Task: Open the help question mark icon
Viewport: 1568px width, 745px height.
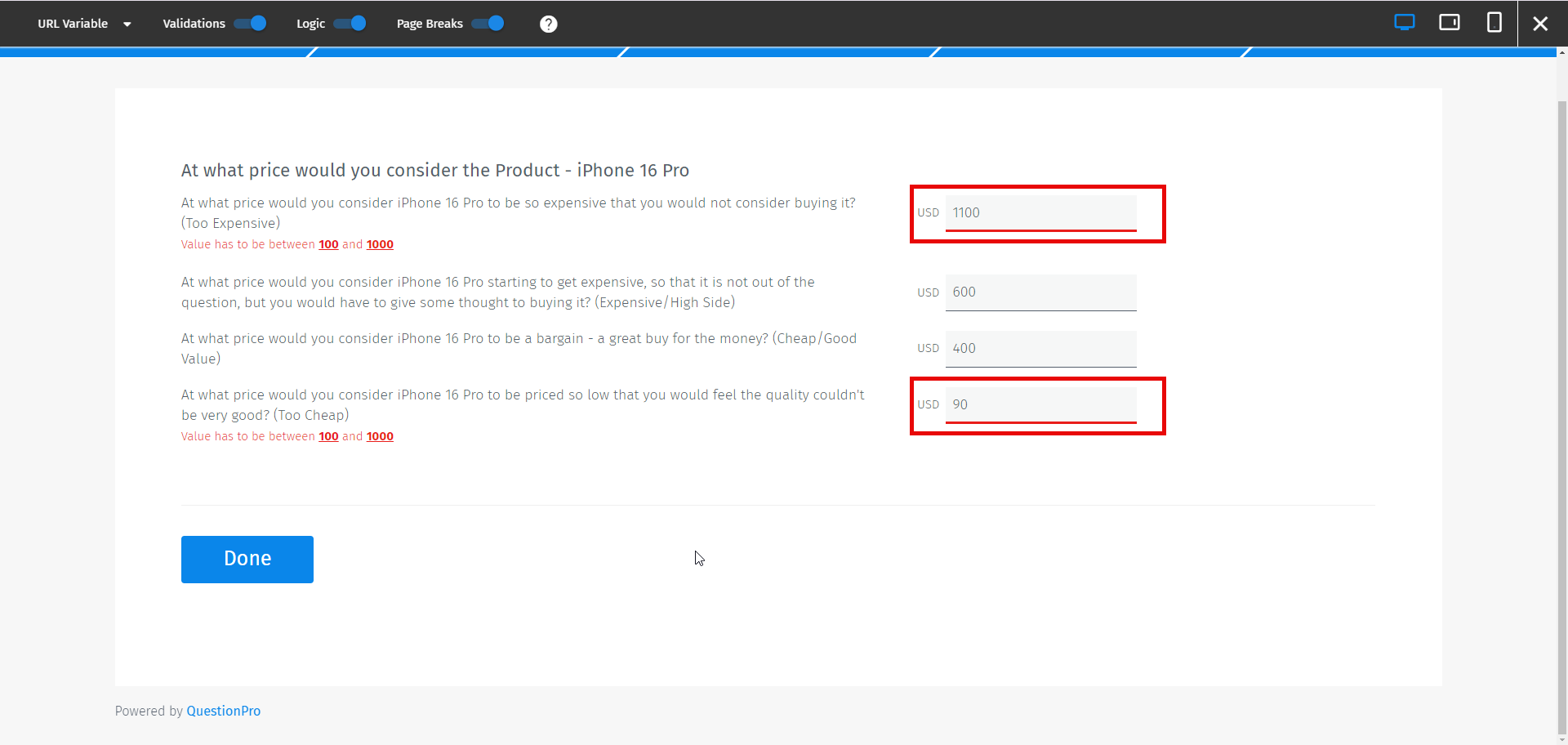Action: click(548, 24)
